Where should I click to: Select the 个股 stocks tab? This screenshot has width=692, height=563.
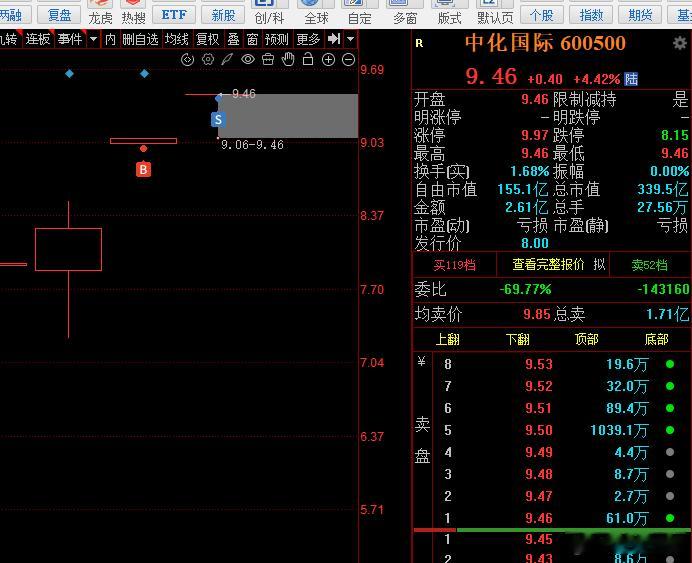coord(542,15)
